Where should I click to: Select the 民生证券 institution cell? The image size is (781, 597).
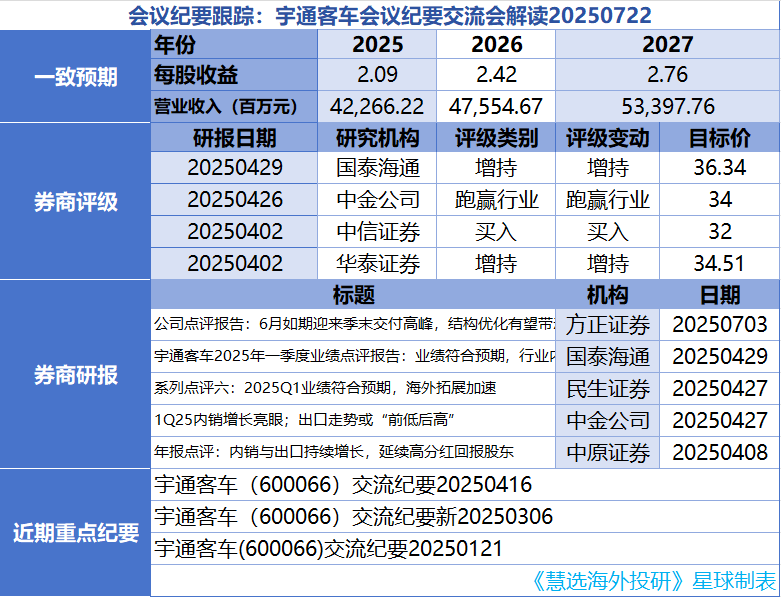(608, 389)
